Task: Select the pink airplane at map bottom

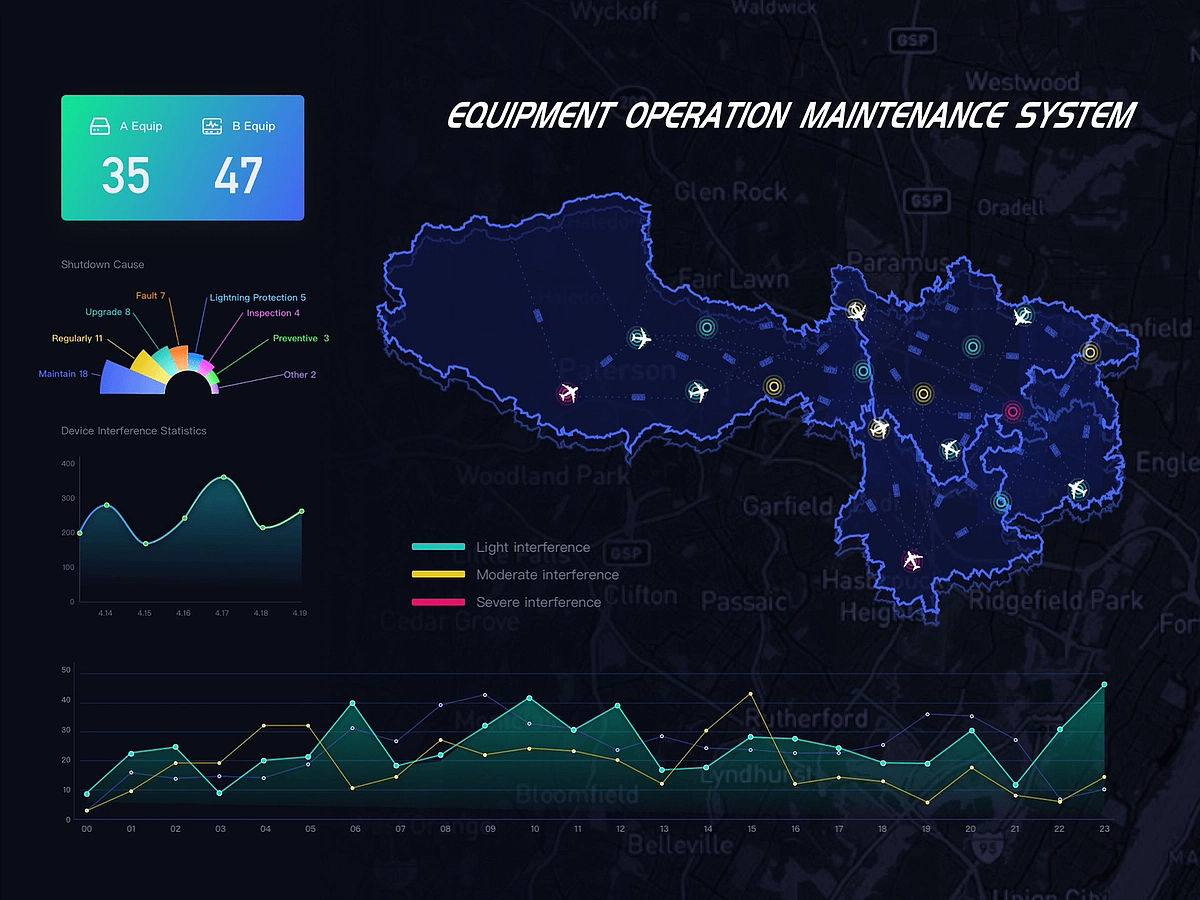Action: pyautogui.click(x=911, y=558)
